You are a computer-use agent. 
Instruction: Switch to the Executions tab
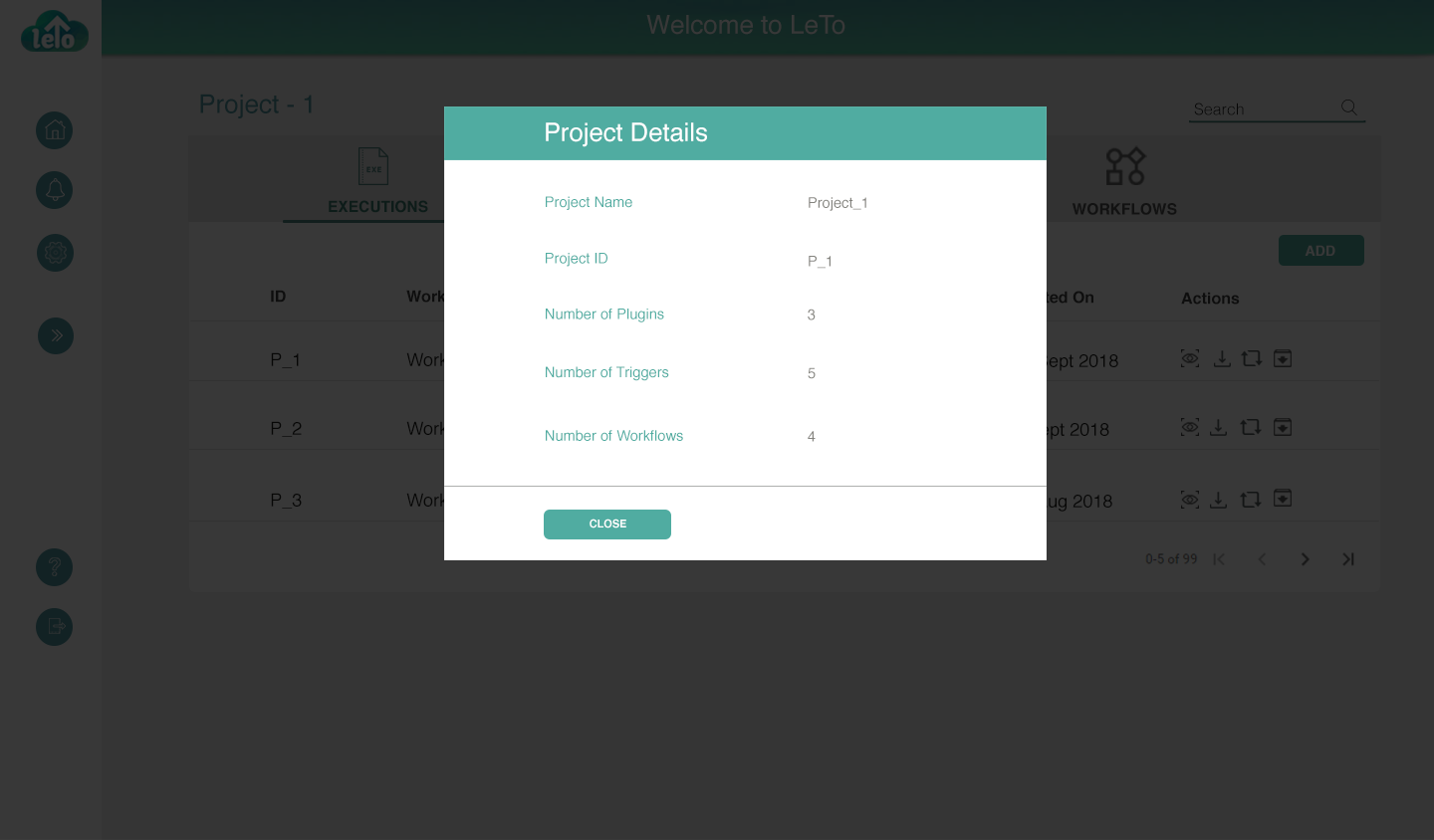[x=377, y=181]
